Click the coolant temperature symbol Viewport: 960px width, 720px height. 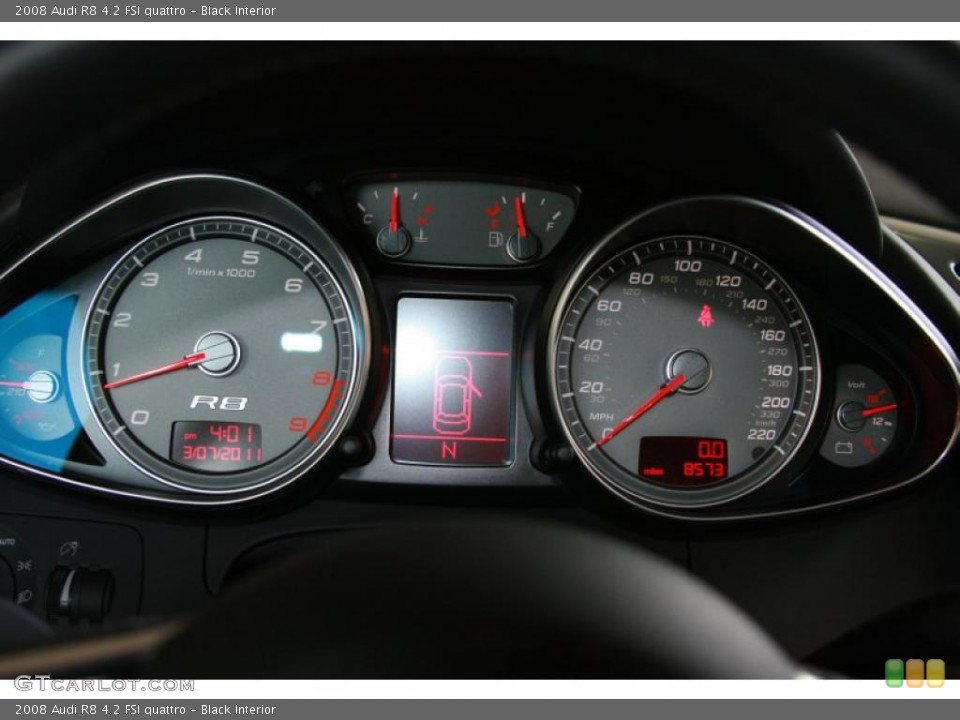(x=421, y=234)
